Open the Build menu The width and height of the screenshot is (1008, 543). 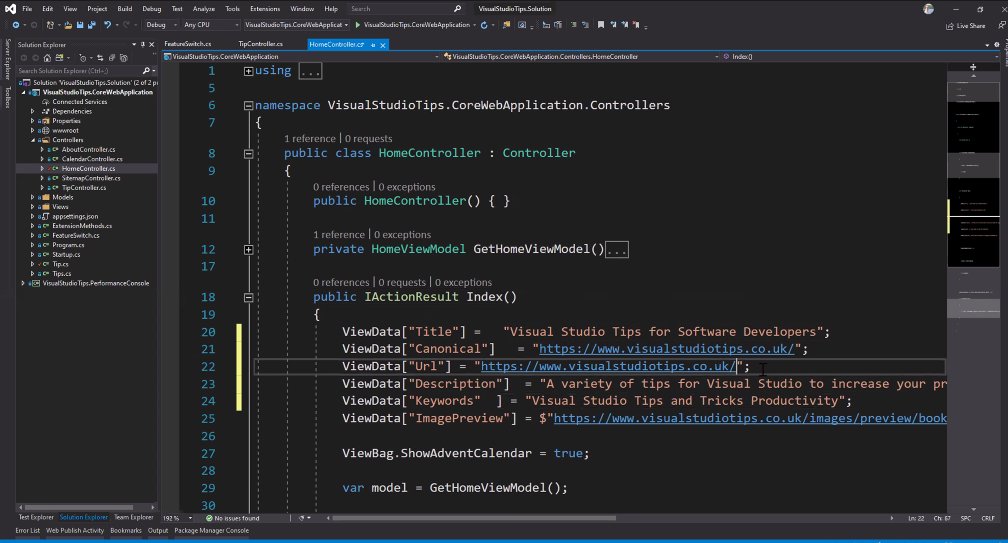[x=125, y=9]
